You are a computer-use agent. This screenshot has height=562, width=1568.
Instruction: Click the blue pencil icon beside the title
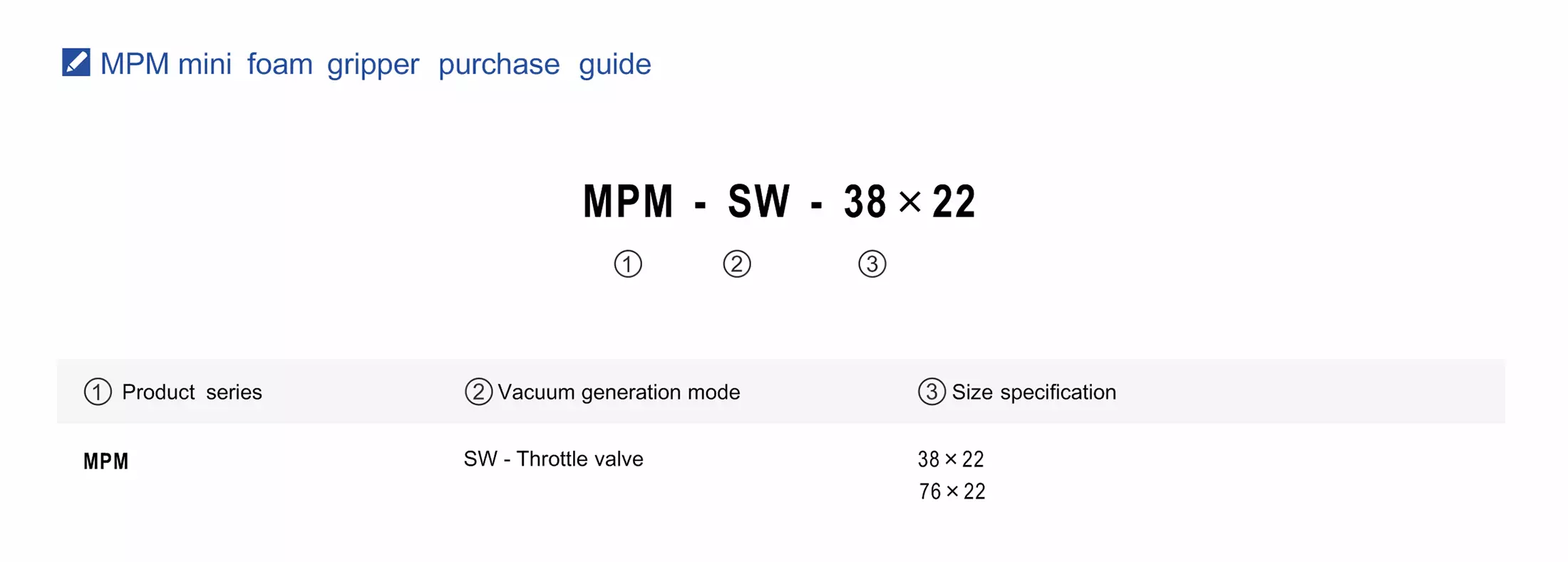pos(76,63)
